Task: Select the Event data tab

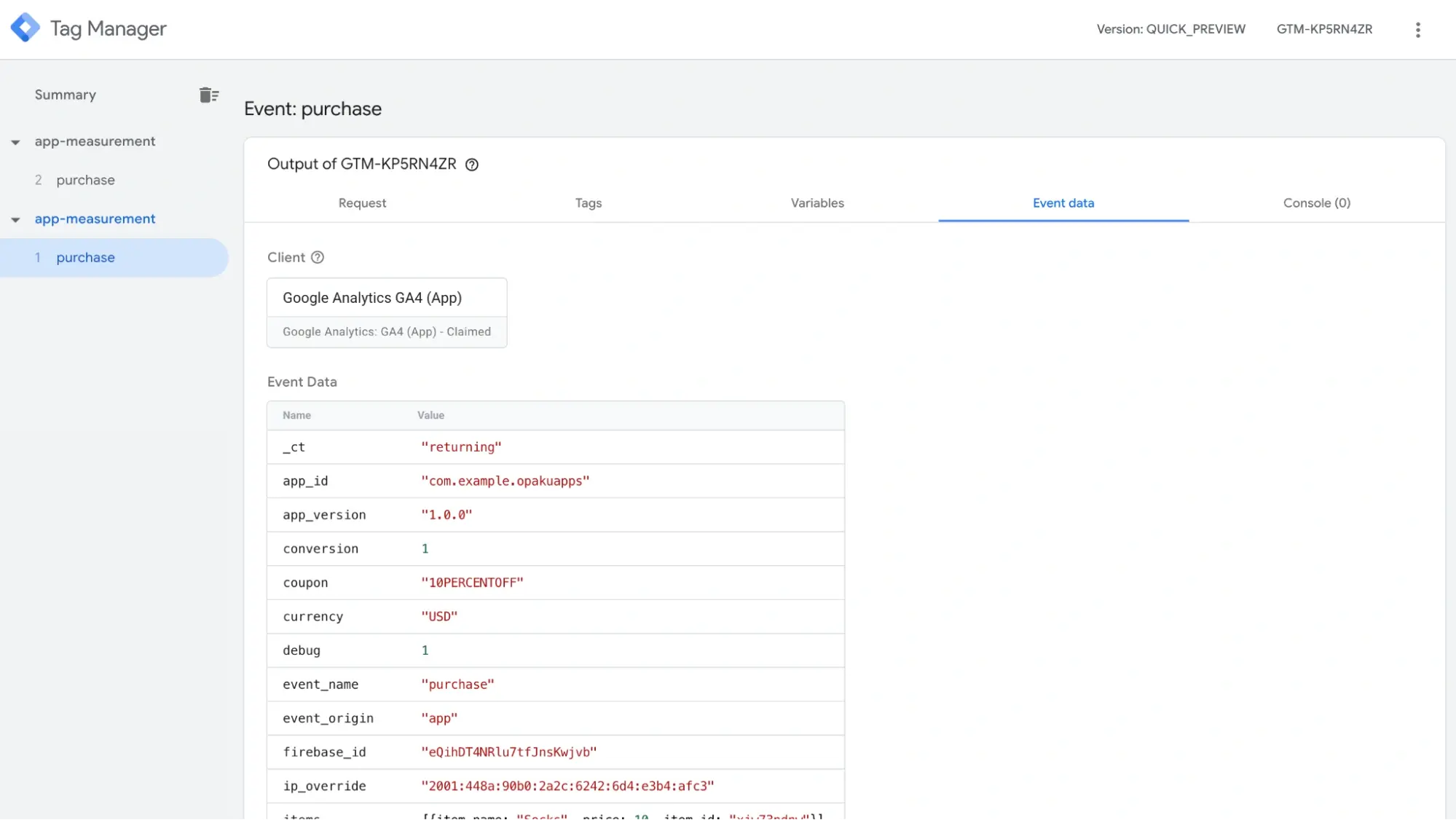Action: point(1063,203)
